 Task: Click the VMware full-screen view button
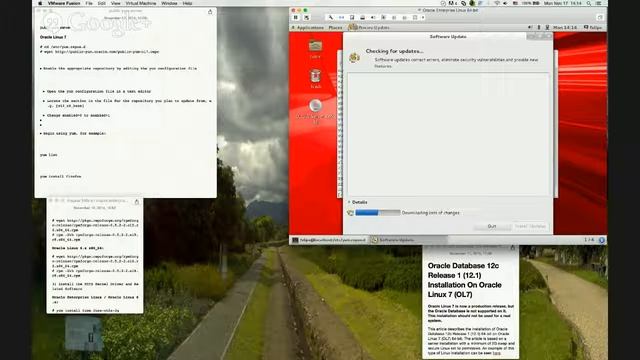point(600,18)
